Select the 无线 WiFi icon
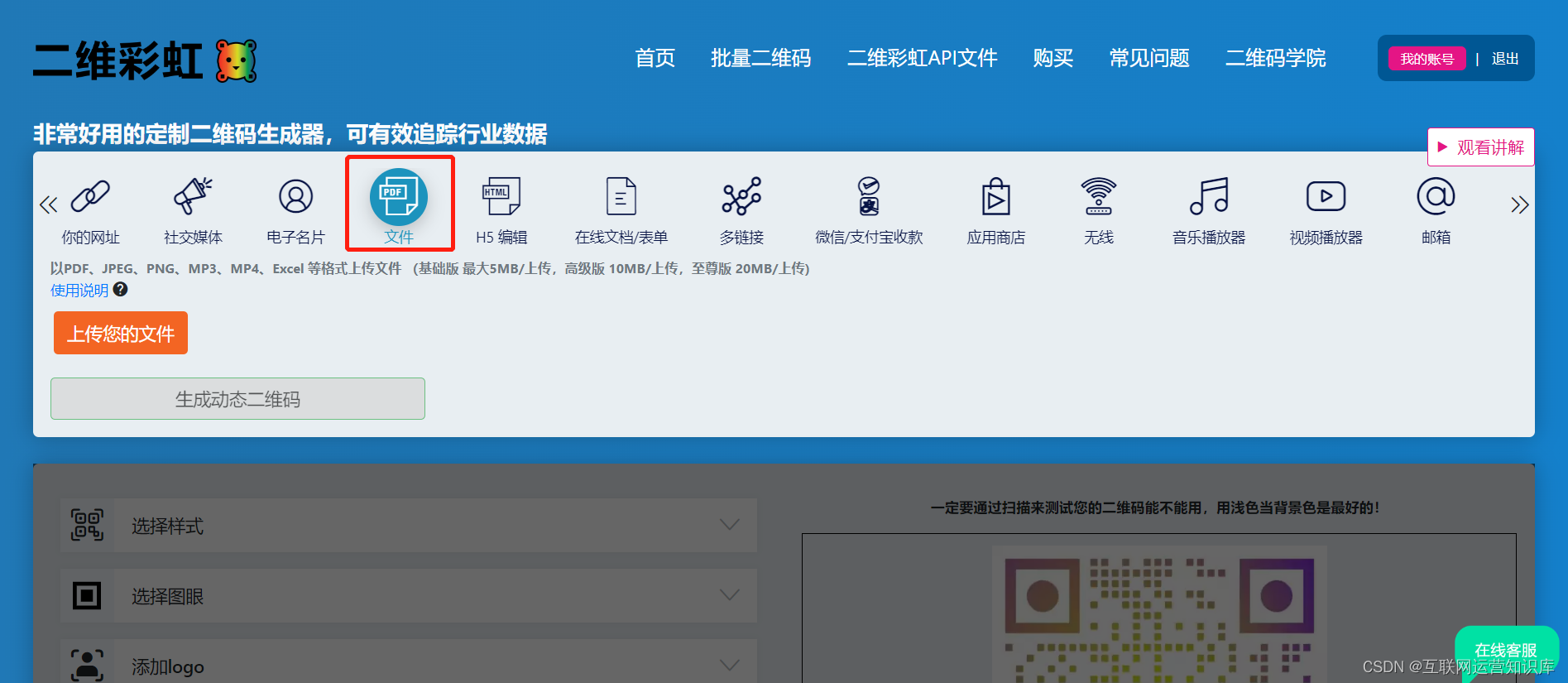The image size is (1568, 683). (x=1099, y=196)
